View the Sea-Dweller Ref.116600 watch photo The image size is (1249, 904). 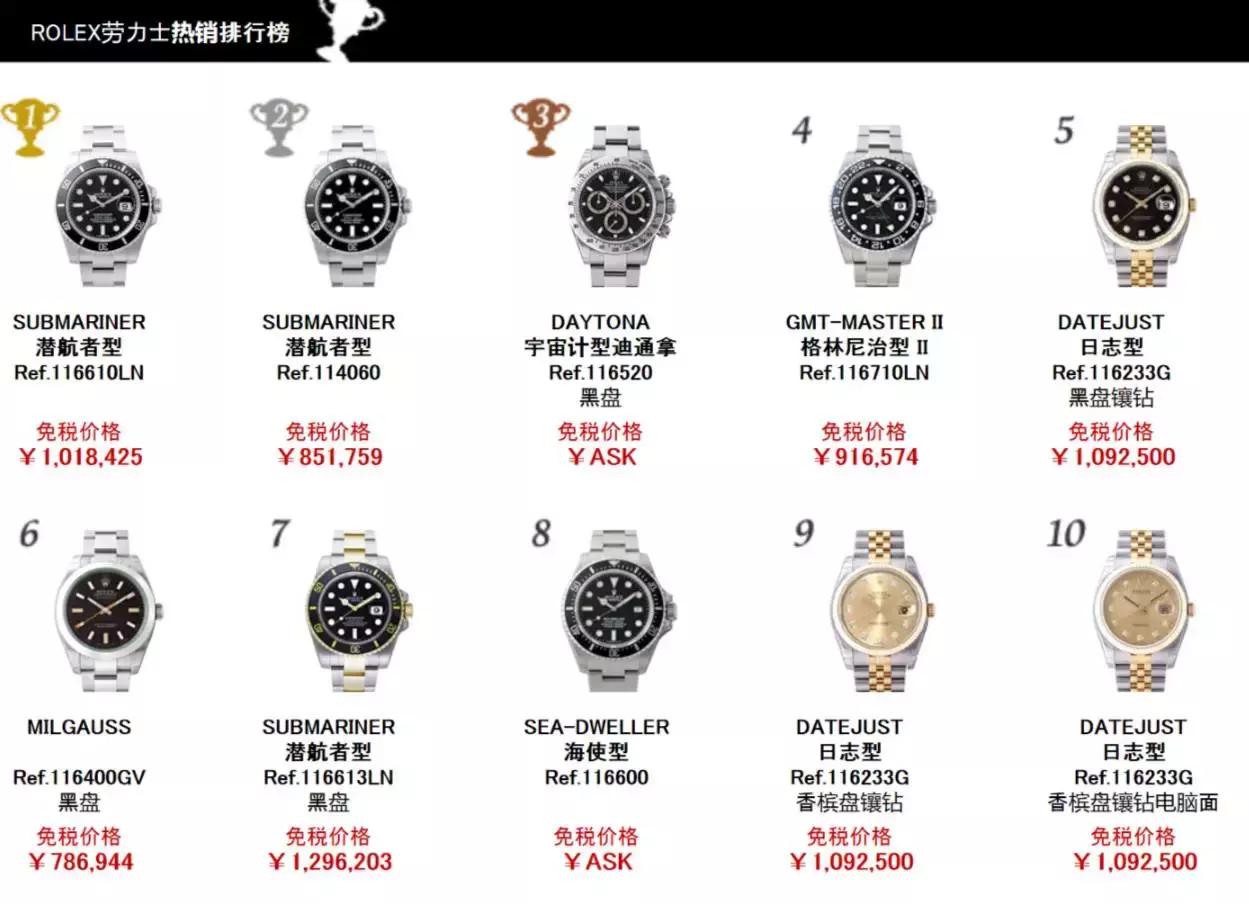click(x=620, y=612)
